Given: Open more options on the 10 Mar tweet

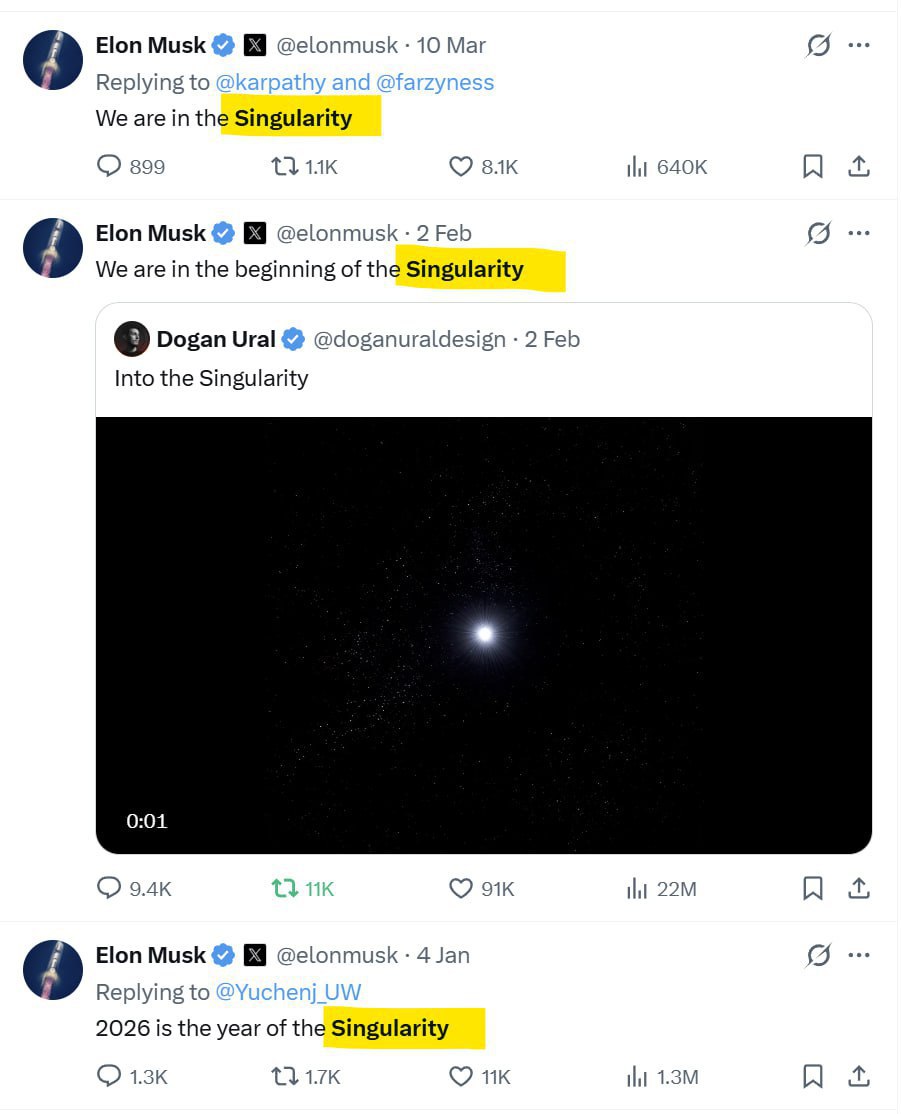Looking at the screenshot, I should (858, 46).
